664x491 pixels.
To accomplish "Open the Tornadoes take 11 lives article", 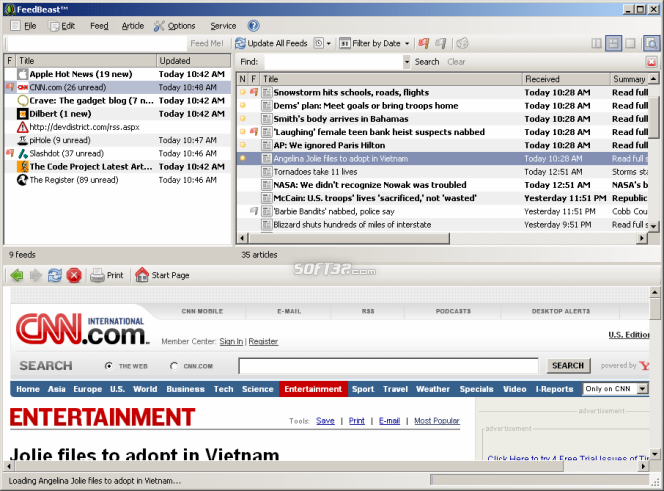I will coord(442,172).
